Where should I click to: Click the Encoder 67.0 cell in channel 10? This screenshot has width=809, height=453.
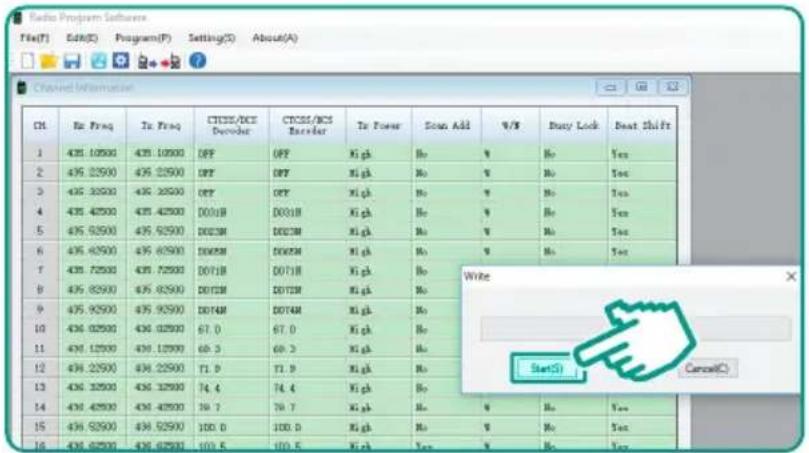(308, 329)
